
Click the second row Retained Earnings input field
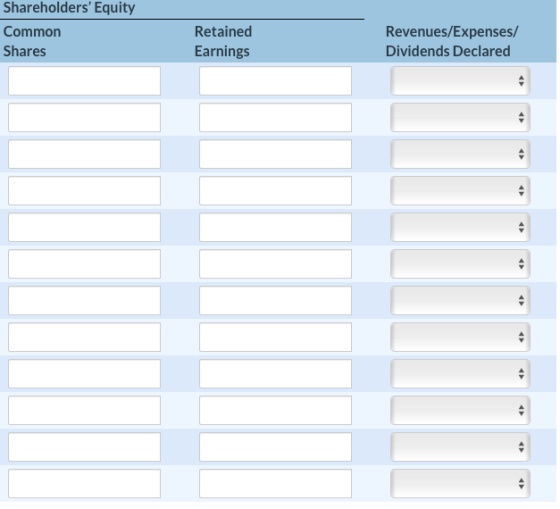click(x=276, y=118)
